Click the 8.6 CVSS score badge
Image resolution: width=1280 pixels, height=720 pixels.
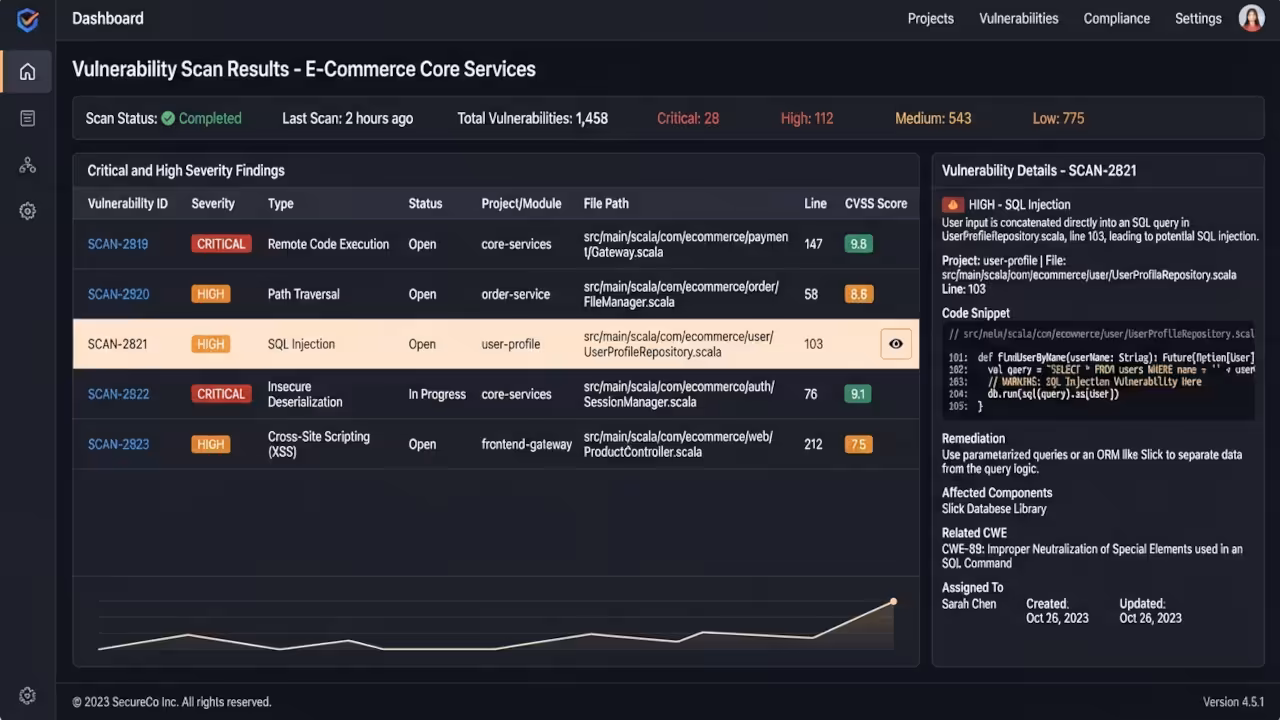point(858,294)
